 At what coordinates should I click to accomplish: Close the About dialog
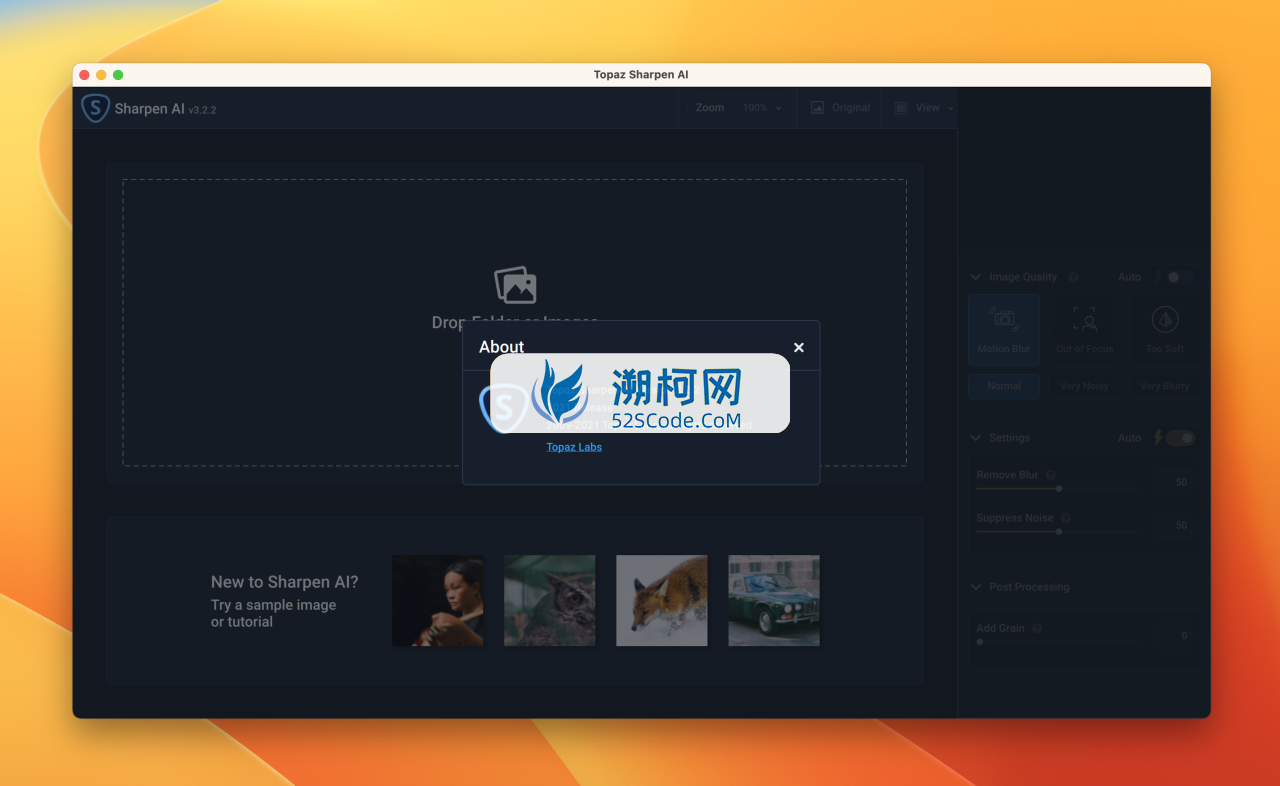point(799,347)
